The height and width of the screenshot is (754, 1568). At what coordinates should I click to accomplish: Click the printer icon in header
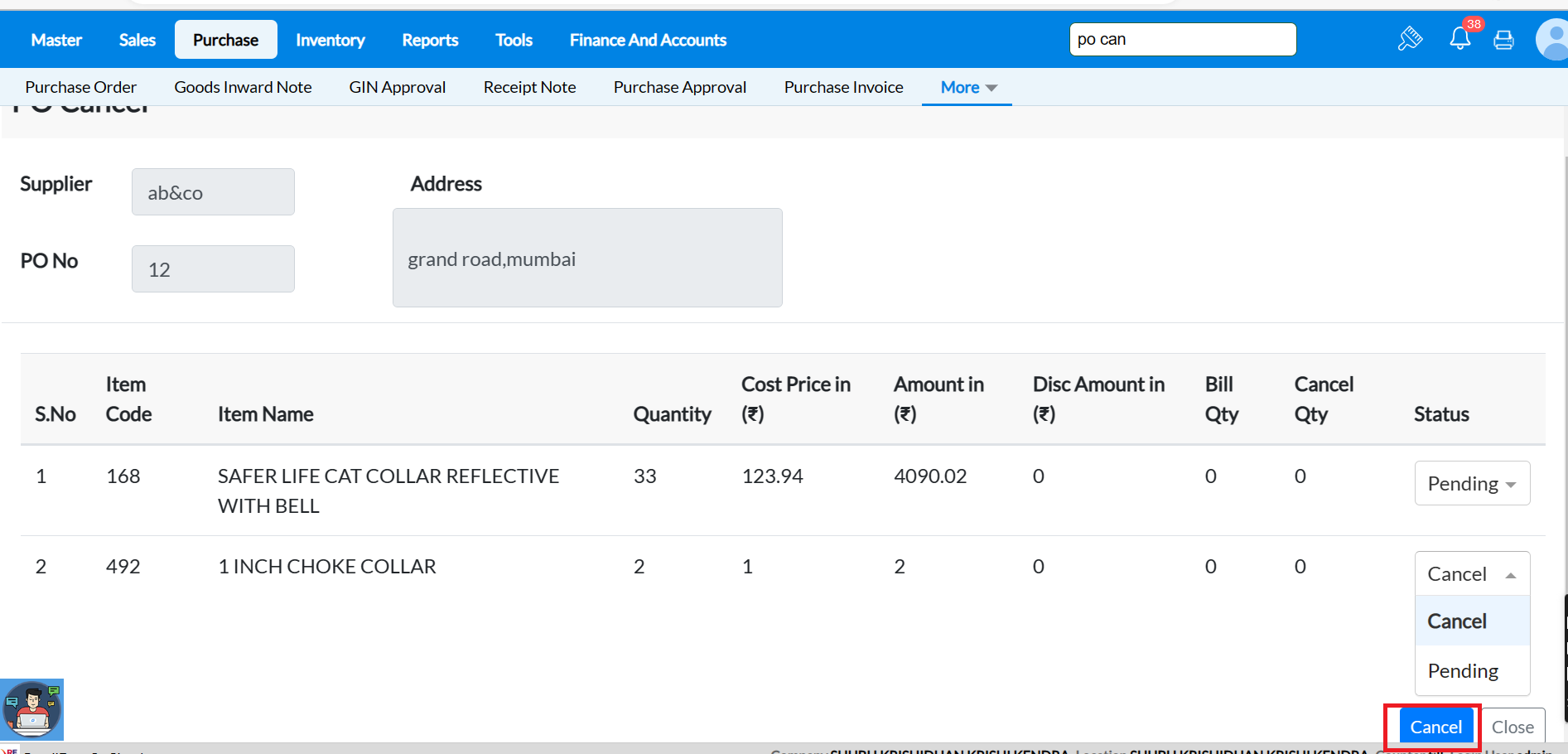click(x=1503, y=40)
